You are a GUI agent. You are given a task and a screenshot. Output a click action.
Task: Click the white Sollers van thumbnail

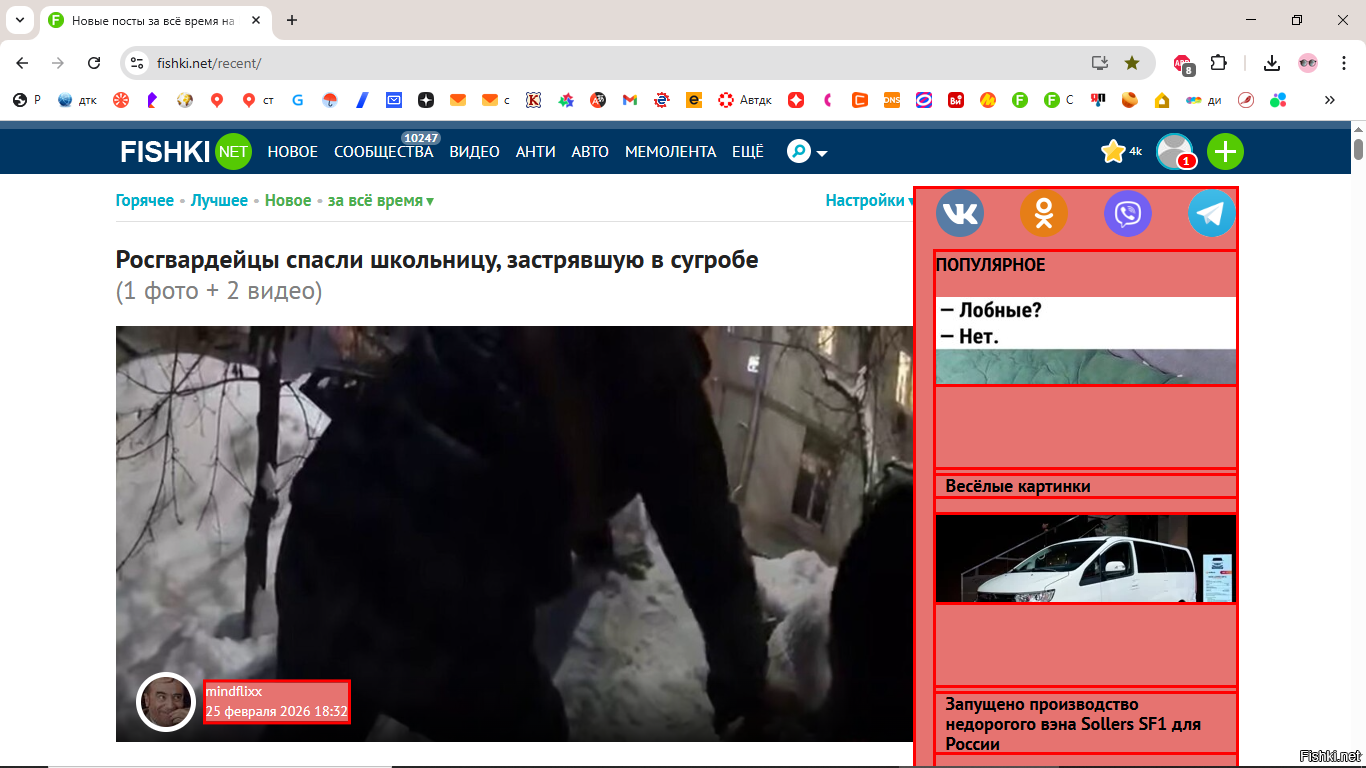1086,559
